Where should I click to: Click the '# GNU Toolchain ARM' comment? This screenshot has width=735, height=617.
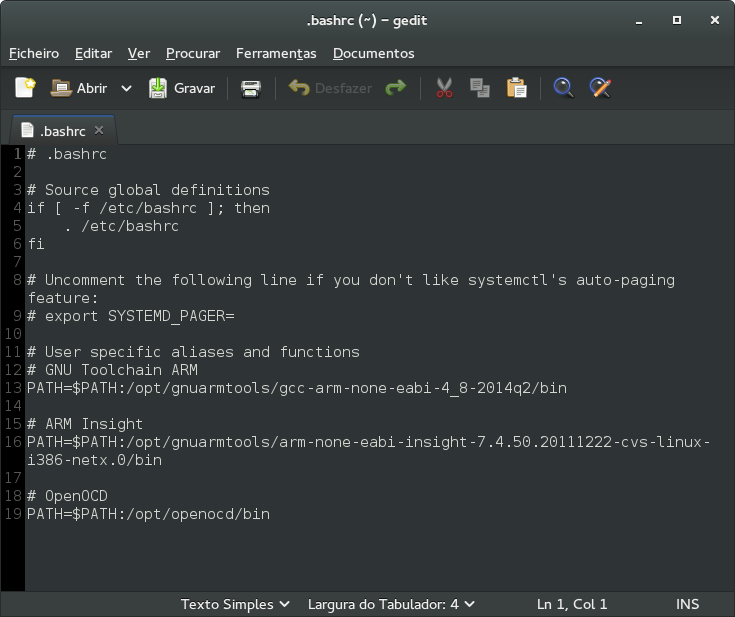[x=112, y=370]
